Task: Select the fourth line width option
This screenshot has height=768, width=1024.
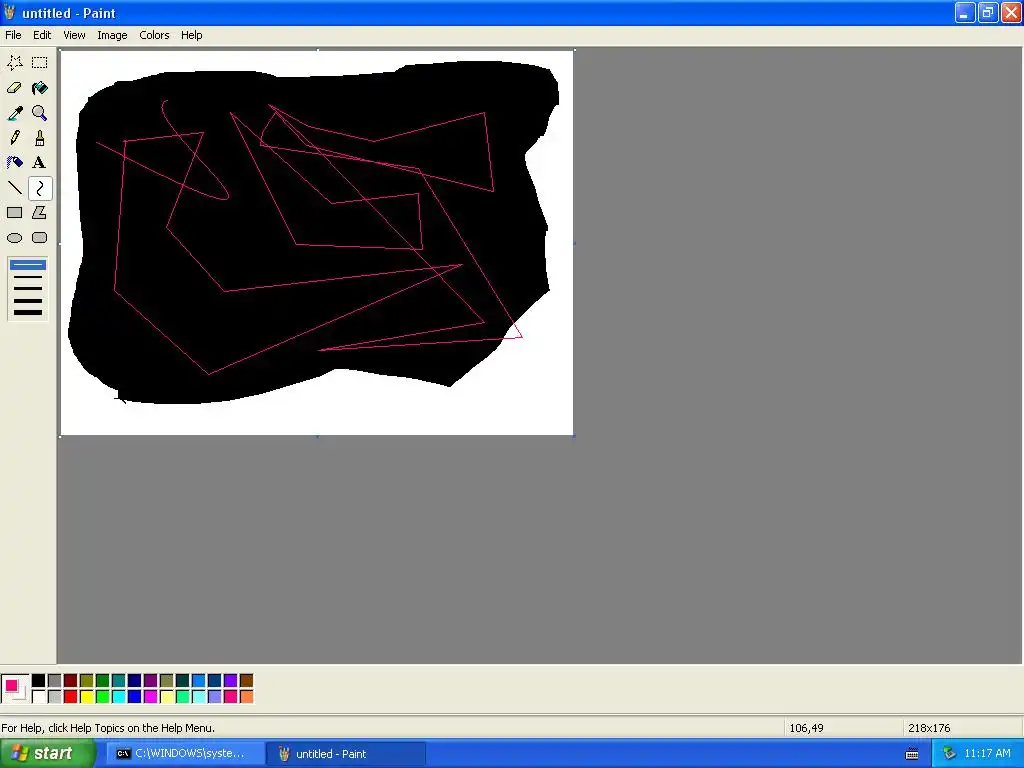Action: point(27,300)
